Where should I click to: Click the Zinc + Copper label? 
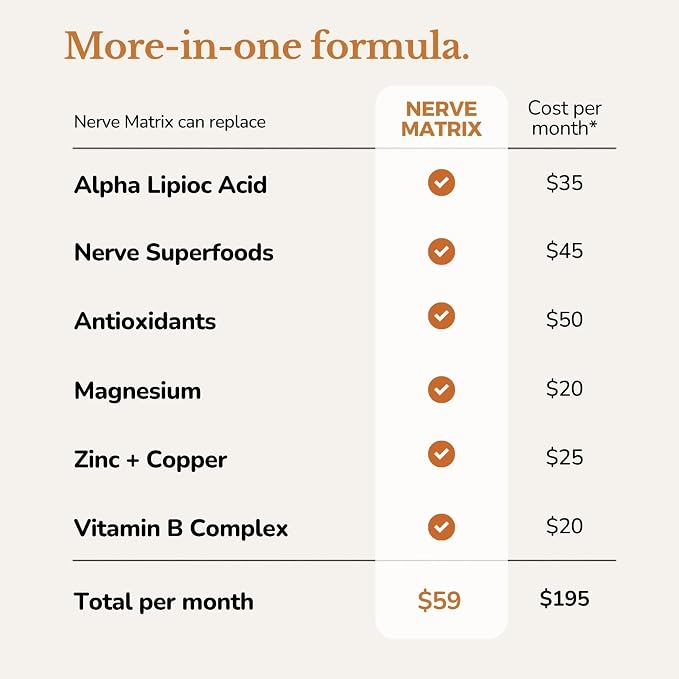150,460
